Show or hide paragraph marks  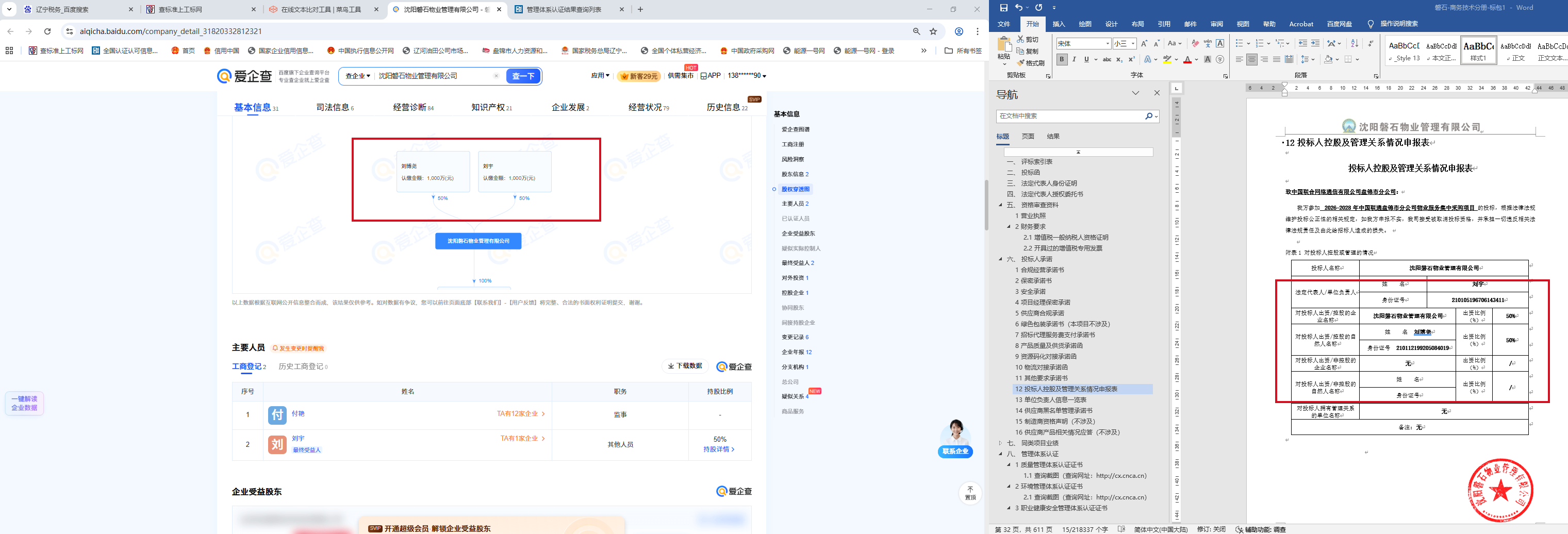(x=1371, y=43)
